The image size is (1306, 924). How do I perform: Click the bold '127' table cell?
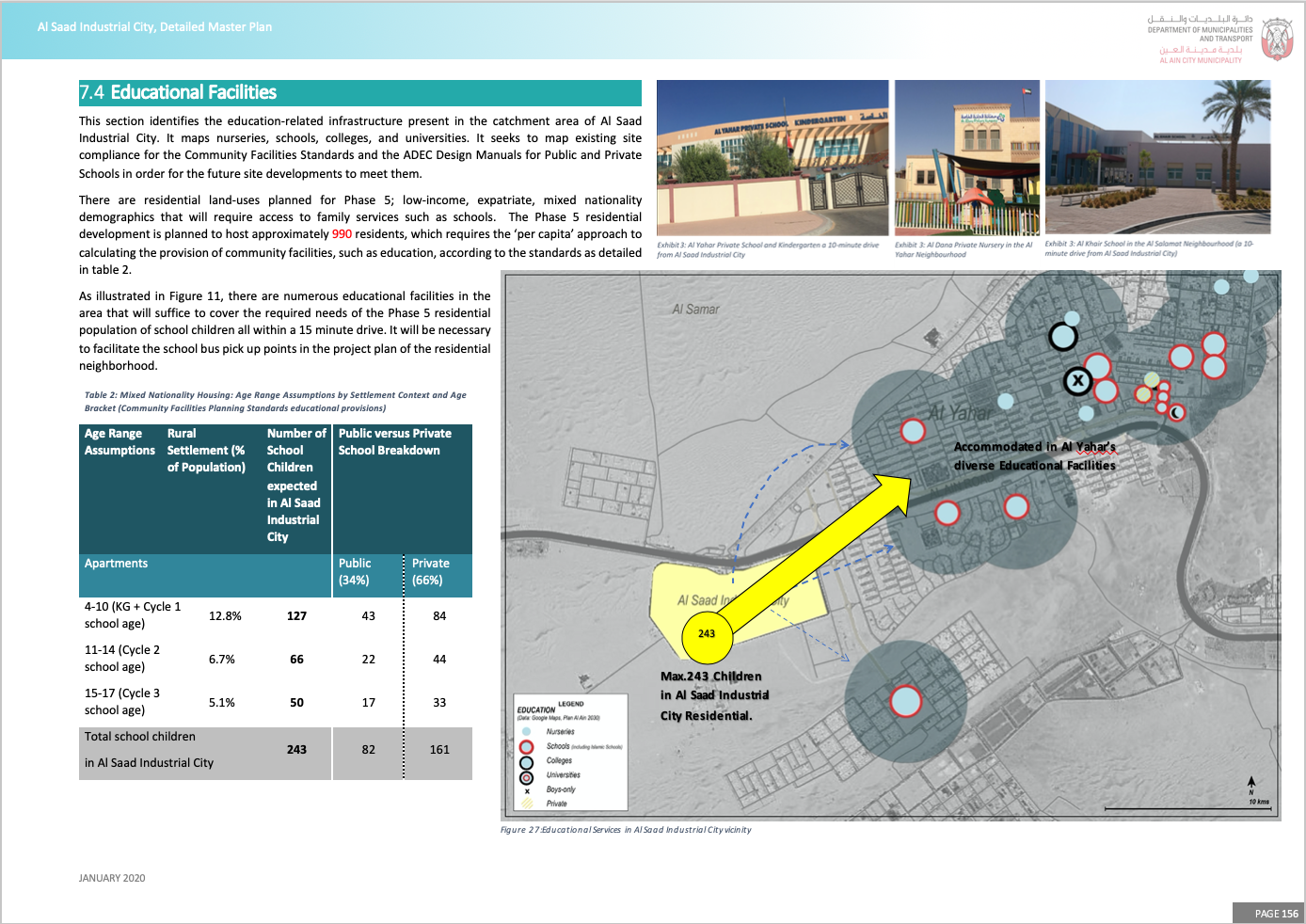point(296,616)
